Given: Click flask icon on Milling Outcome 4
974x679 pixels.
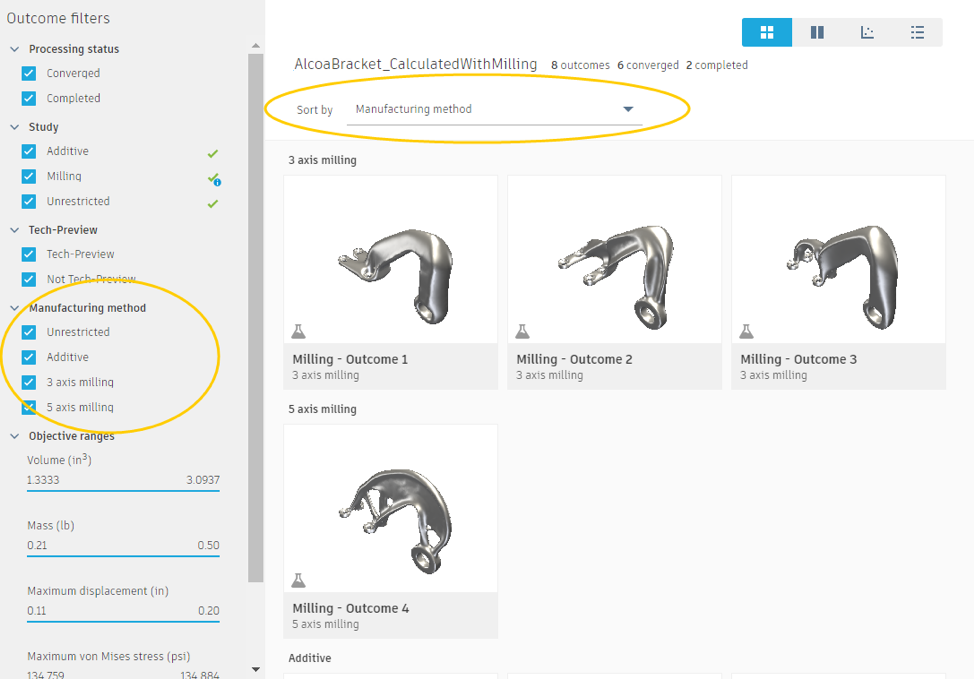Looking at the screenshot, I should click(299, 581).
